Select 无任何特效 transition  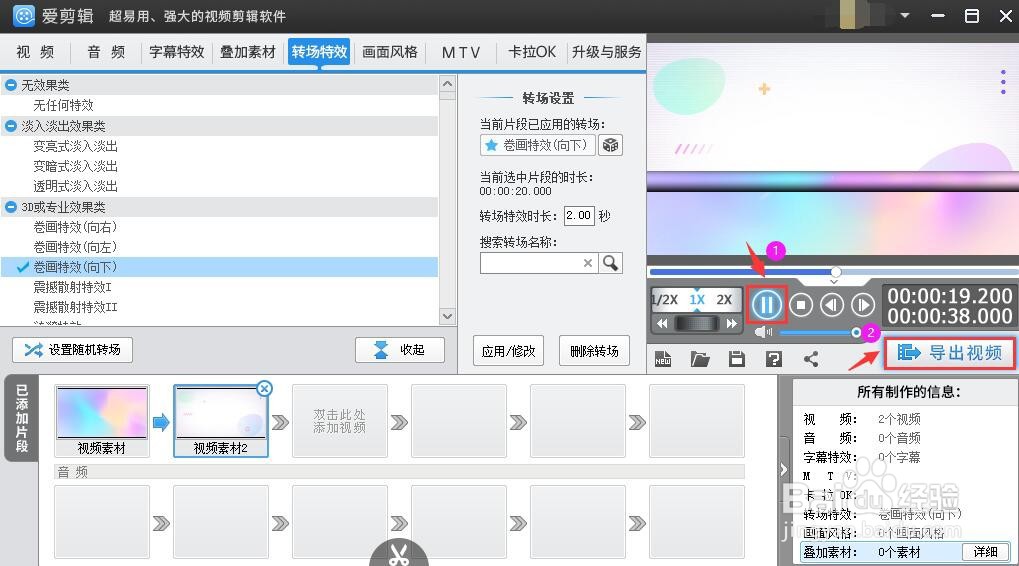pyautogui.click(x=64, y=105)
